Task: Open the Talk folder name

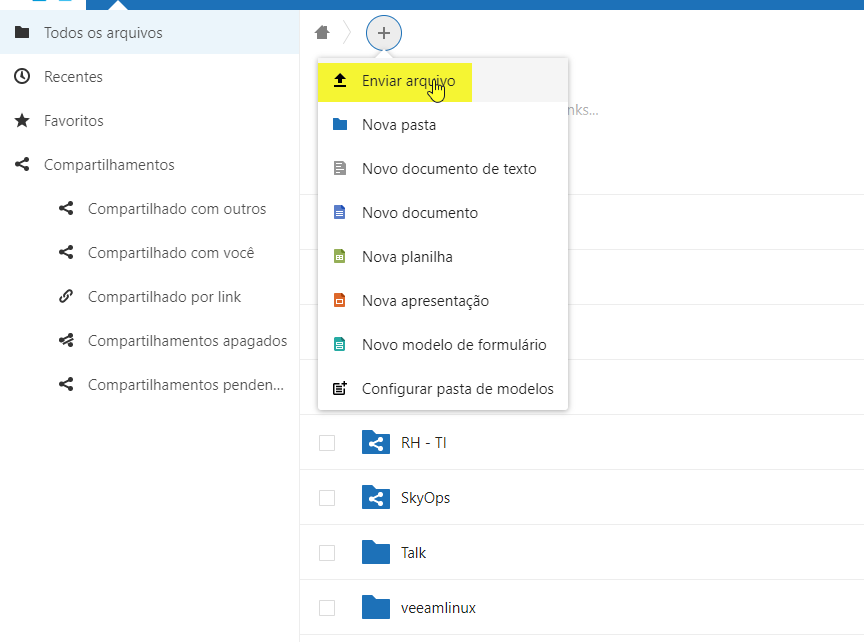Action: click(x=413, y=553)
